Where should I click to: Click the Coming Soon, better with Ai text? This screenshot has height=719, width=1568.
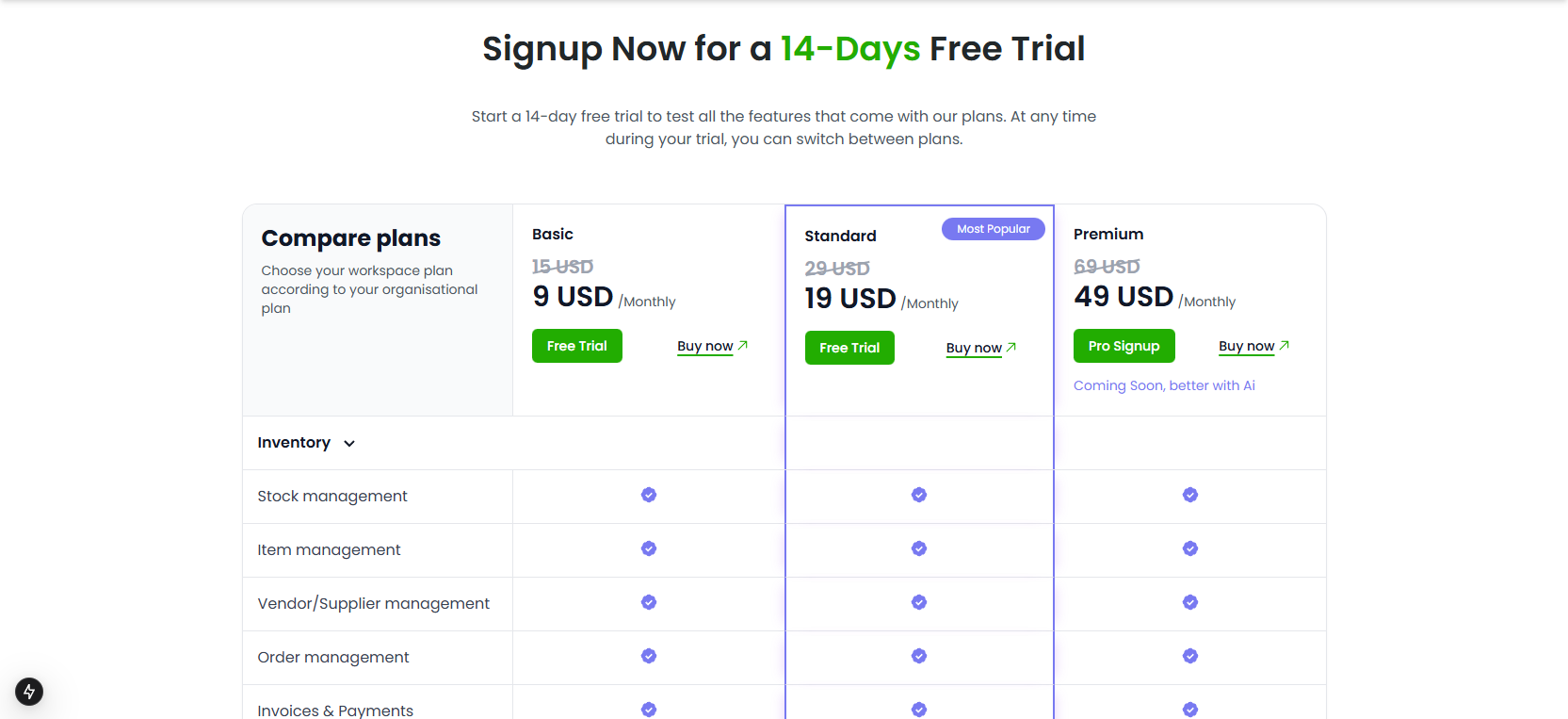point(1164,385)
